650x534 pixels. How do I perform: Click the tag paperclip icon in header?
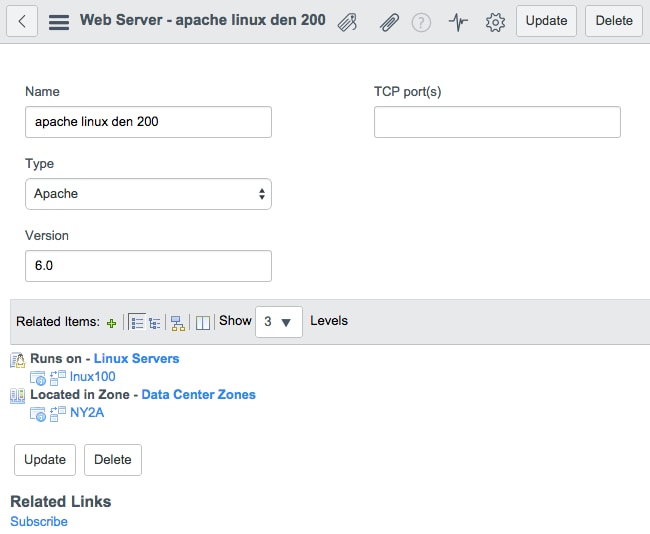click(347, 22)
